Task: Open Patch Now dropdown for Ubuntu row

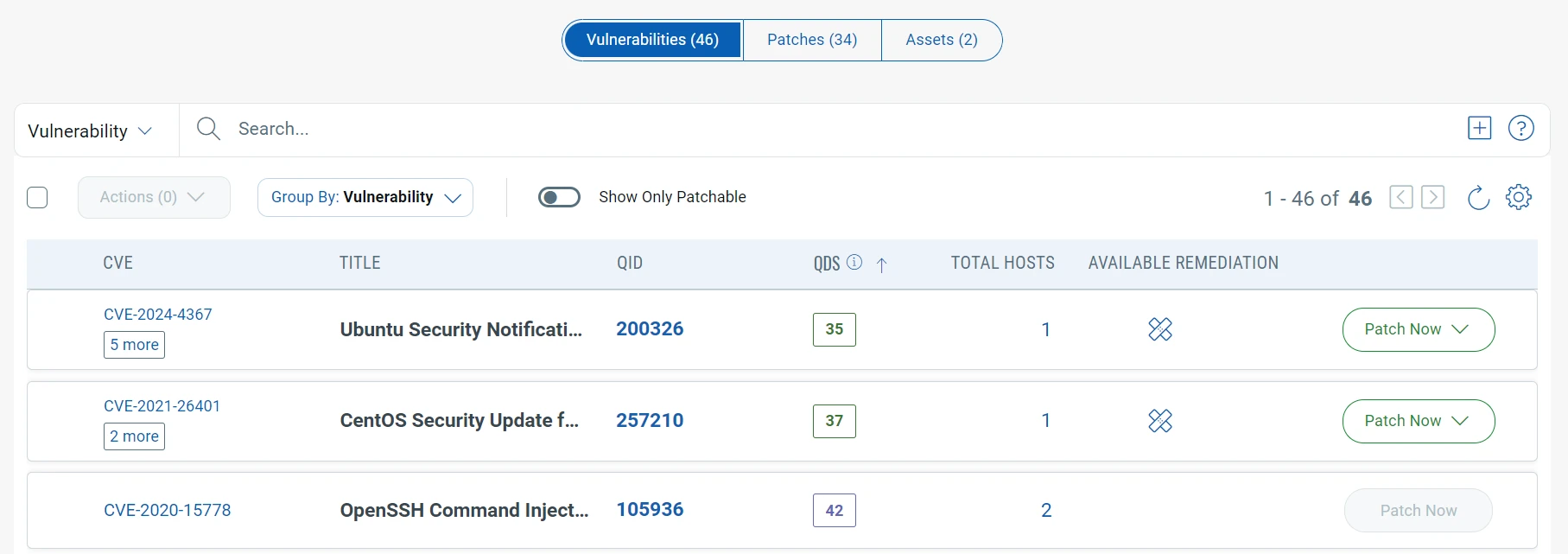Action: coord(1419,329)
